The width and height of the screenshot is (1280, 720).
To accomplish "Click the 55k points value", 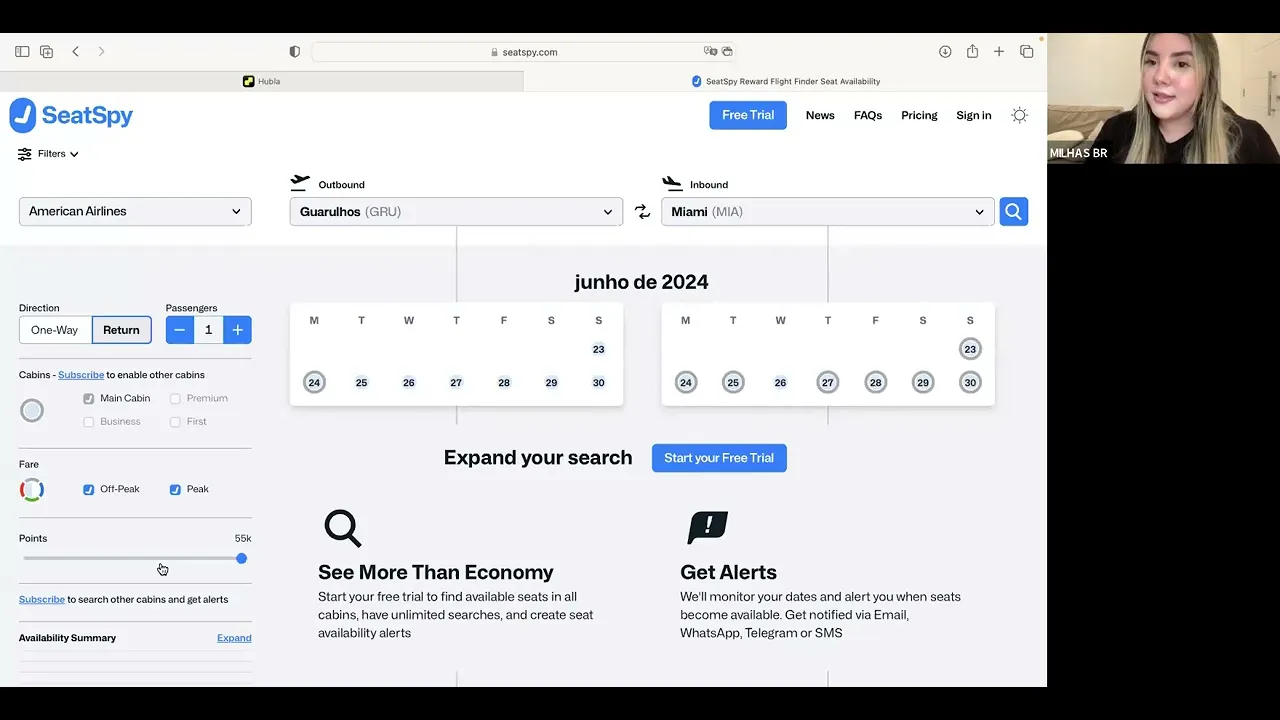I will point(243,539).
